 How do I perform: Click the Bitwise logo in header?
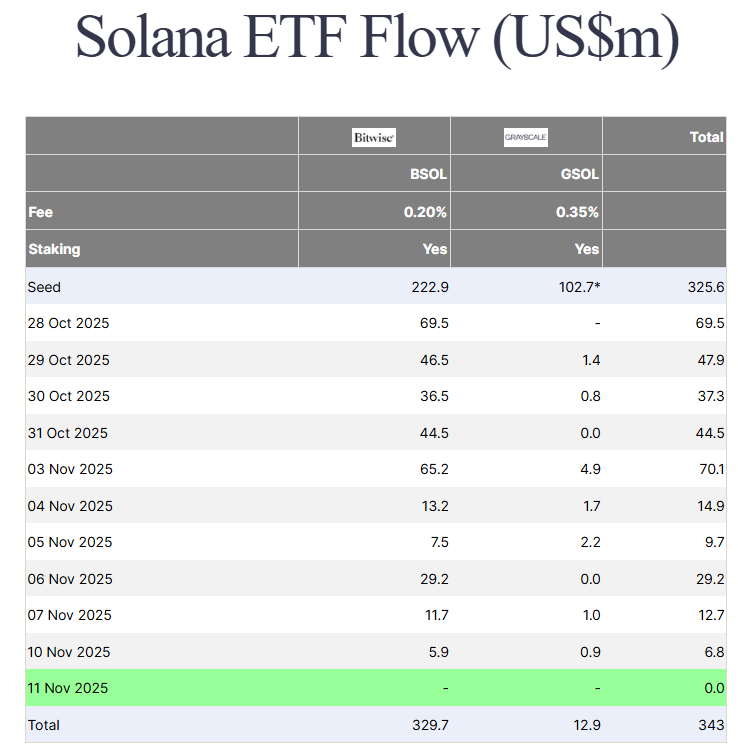(374, 137)
